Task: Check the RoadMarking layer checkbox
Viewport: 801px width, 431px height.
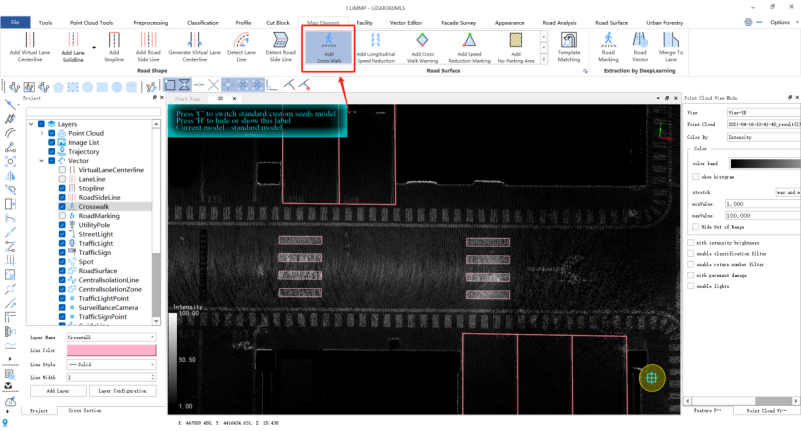Action: point(62,216)
